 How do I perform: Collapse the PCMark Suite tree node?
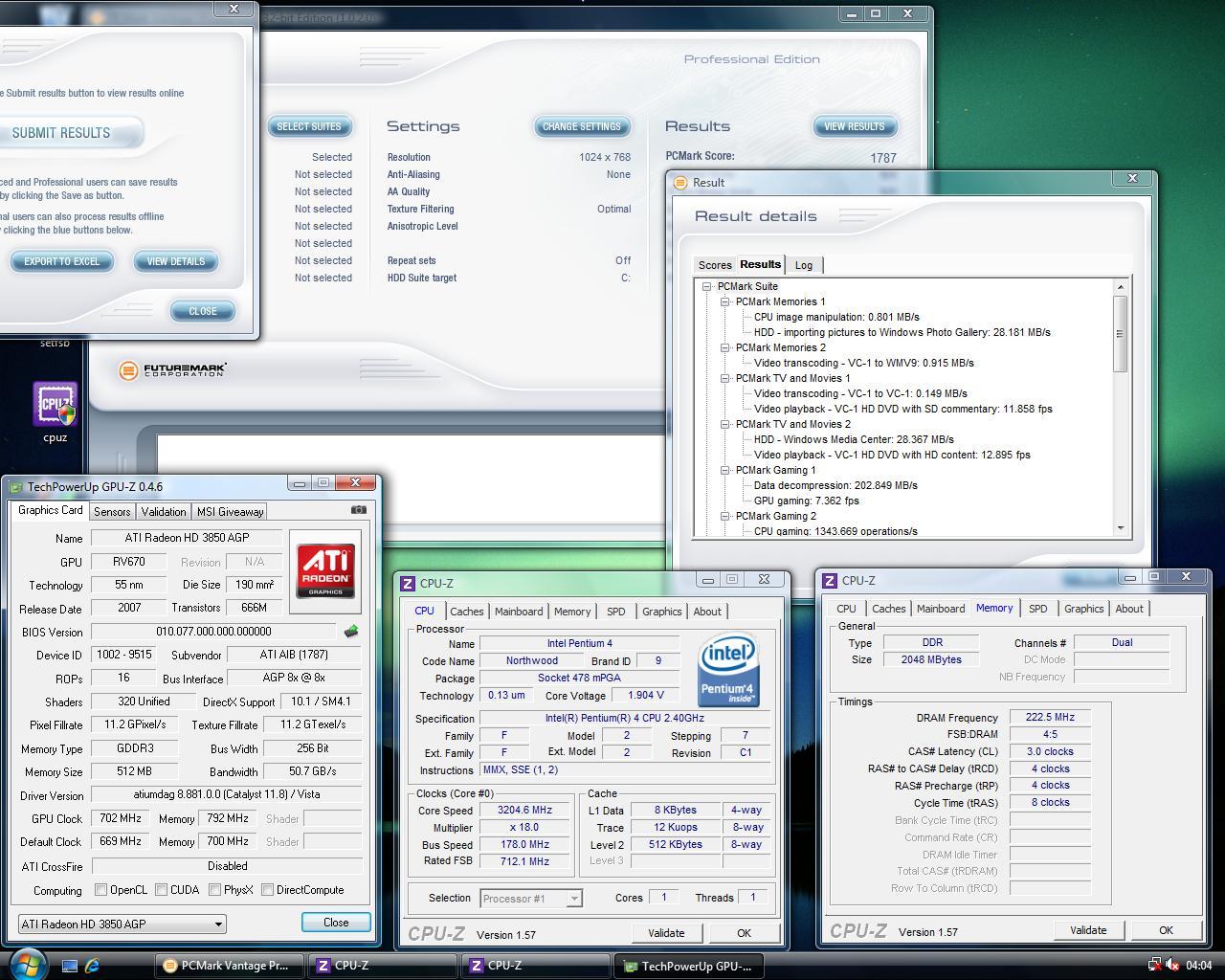(x=707, y=286)
